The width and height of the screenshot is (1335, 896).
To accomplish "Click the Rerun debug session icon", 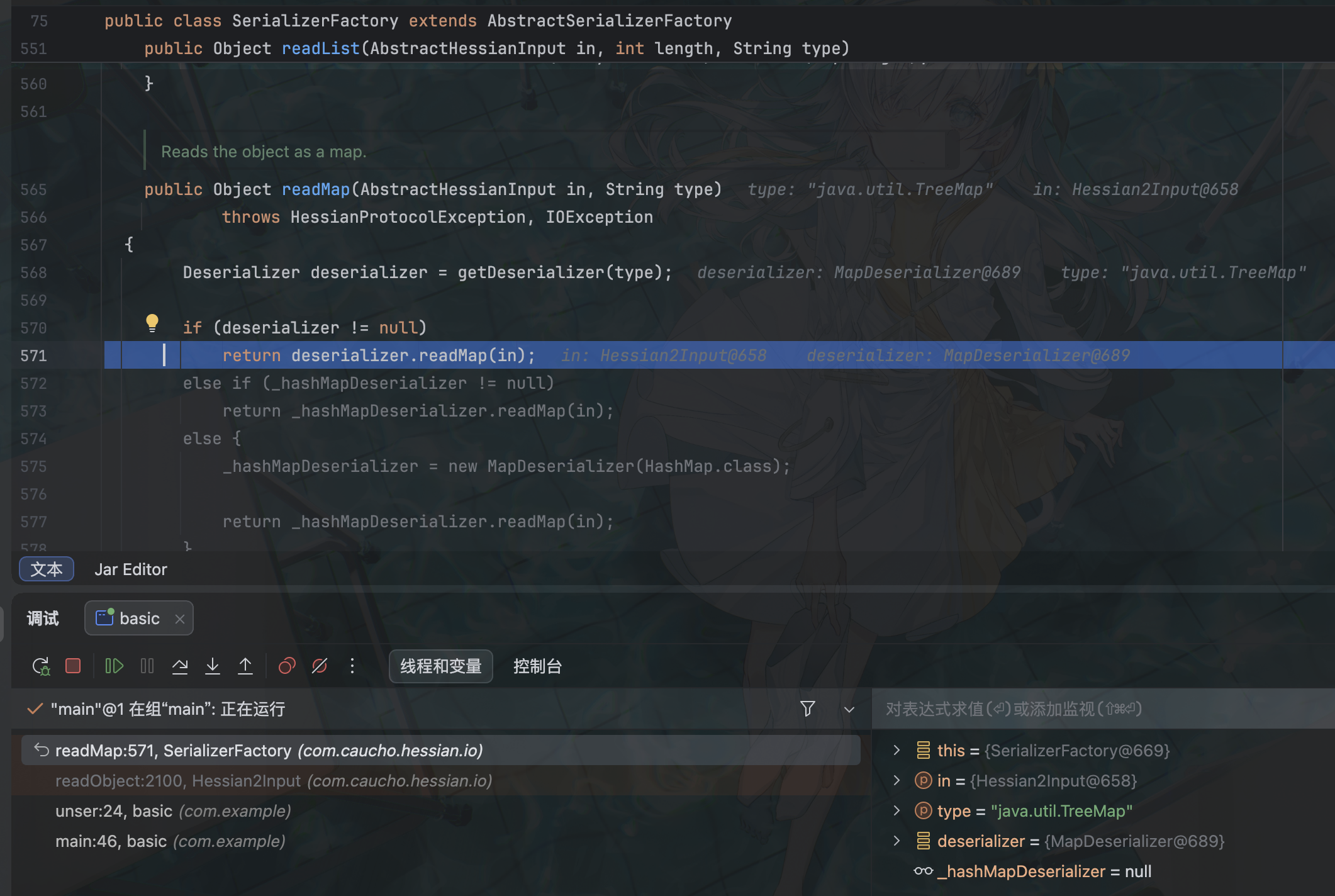I will pos(41,666).
